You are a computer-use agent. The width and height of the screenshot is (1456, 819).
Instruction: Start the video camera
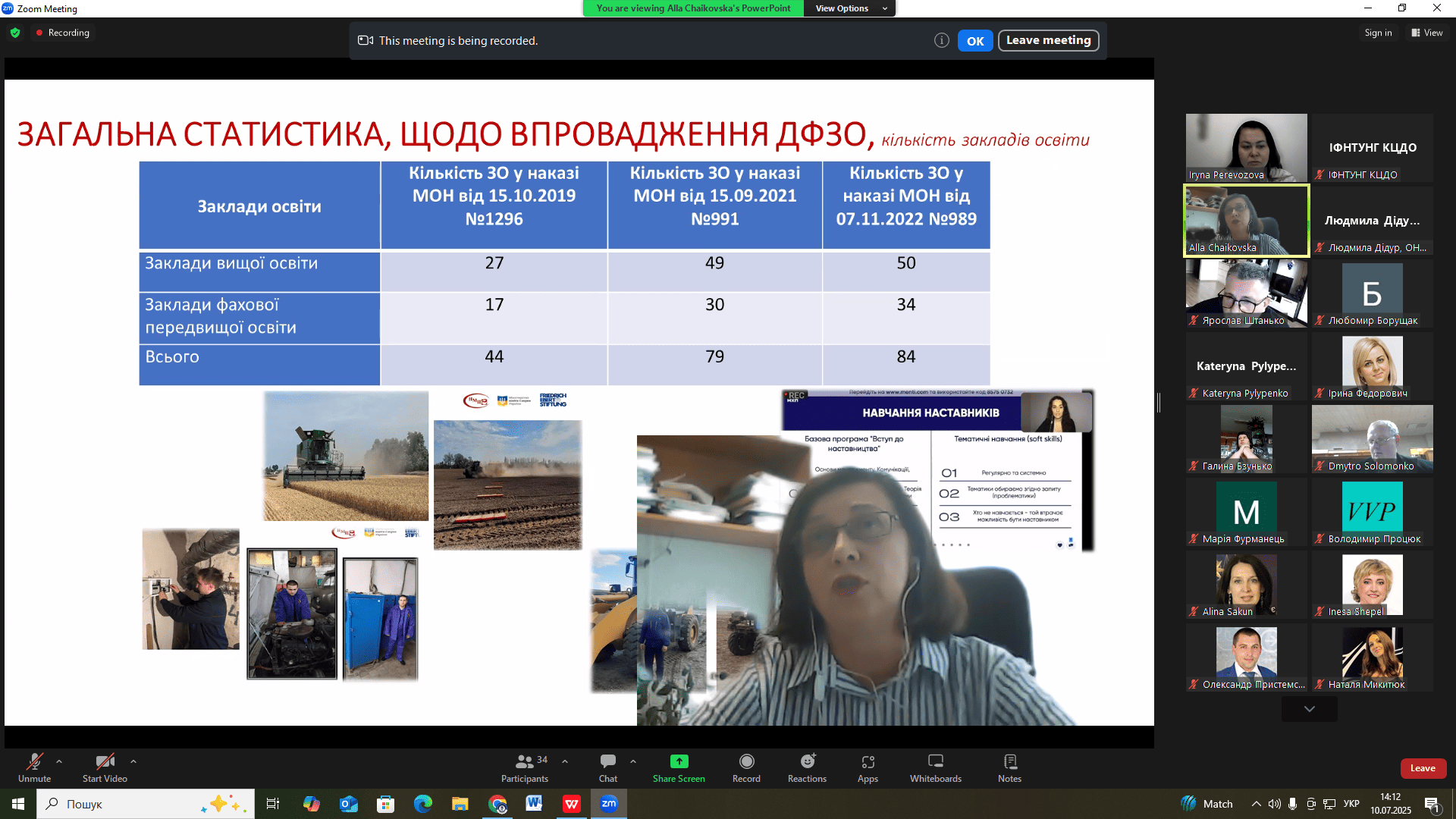(x=105, y=767)
